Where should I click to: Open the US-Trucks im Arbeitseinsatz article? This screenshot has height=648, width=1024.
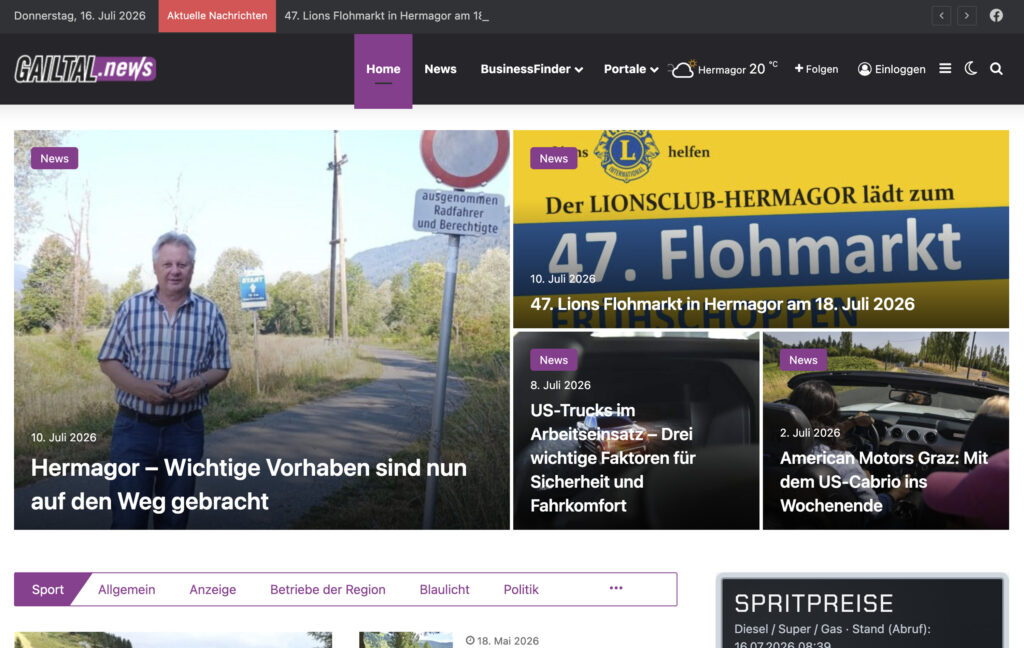[x=613, y=458]
